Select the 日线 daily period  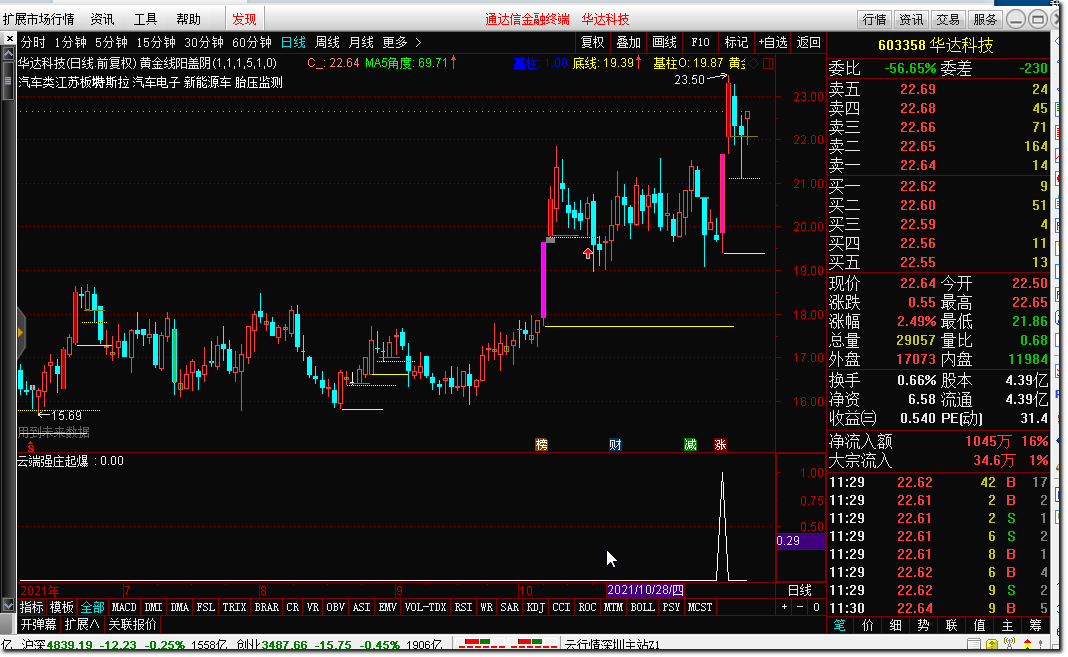point(294,42)
